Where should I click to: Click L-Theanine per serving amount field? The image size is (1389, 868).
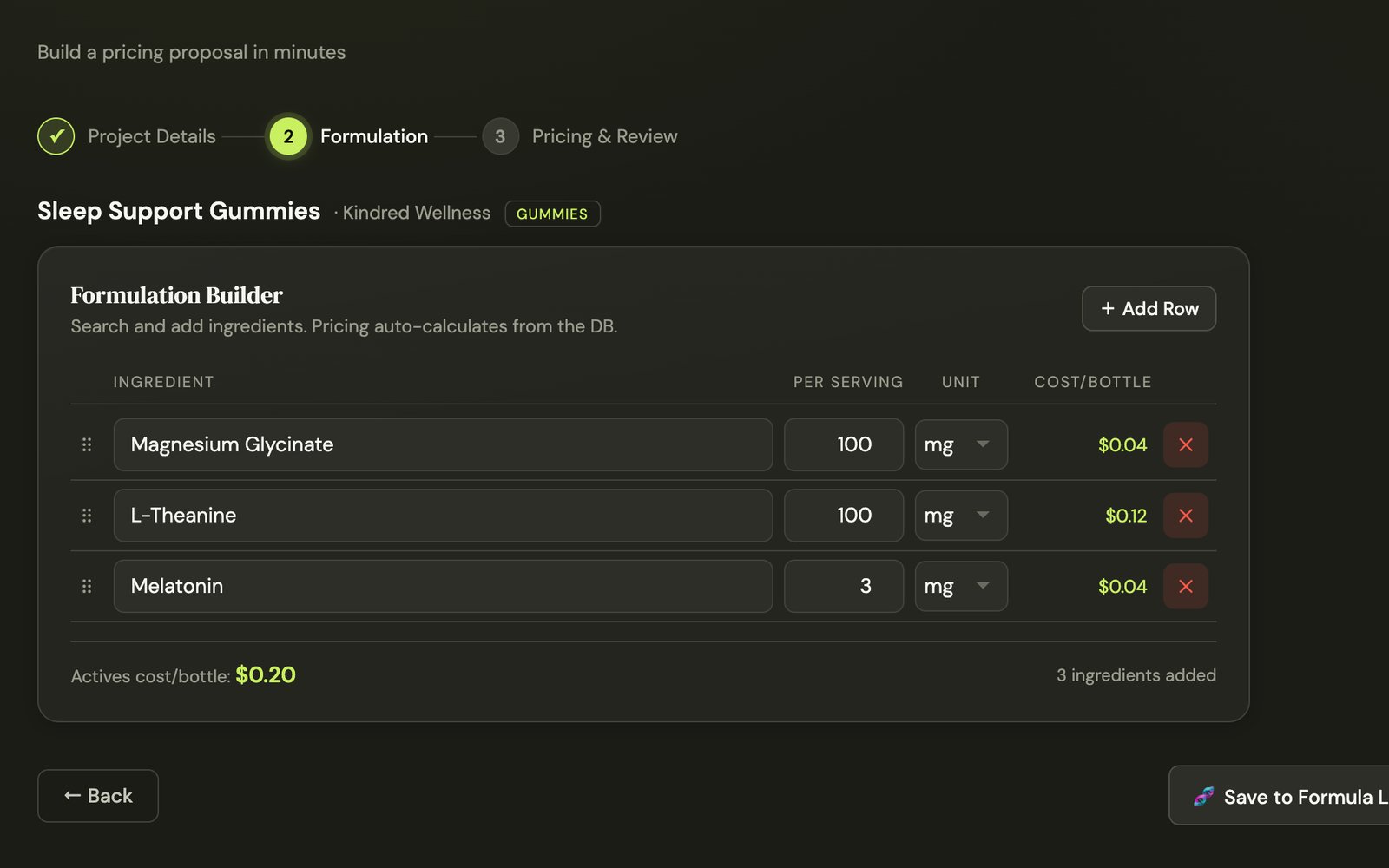[844, 516]
